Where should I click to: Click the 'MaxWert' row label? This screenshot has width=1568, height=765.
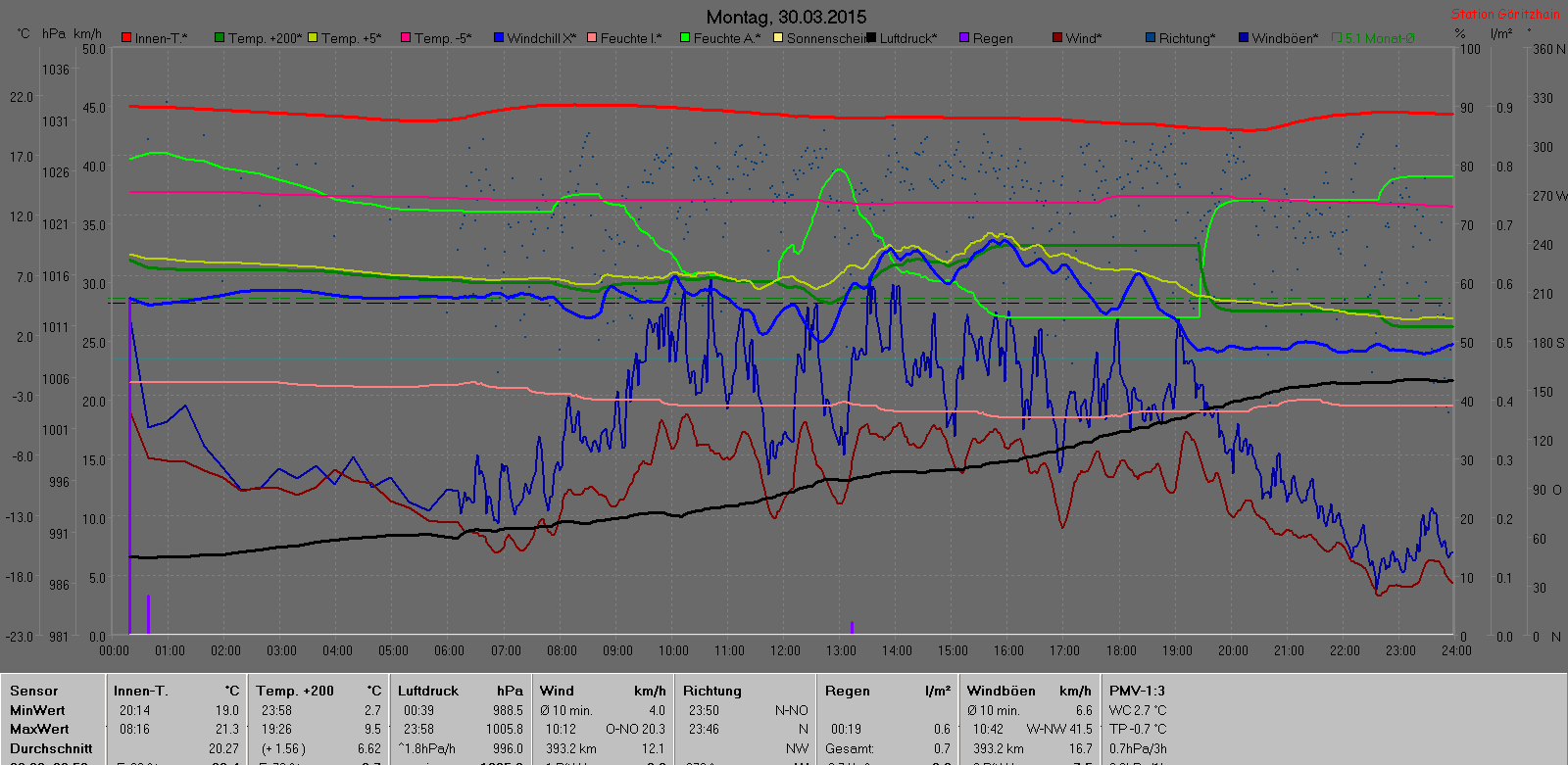(39, 729)
